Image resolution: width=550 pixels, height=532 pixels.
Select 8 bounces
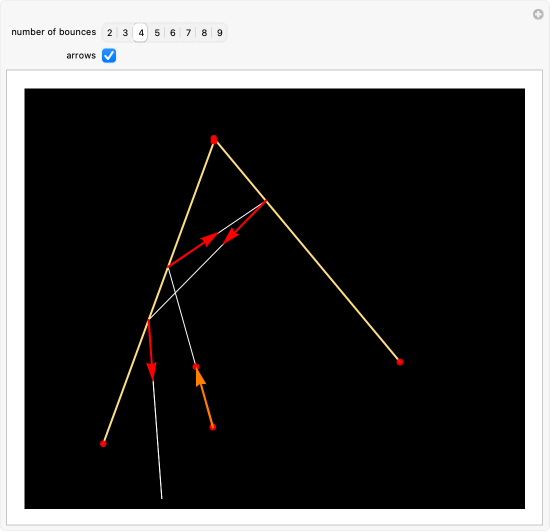tap(204, 33)
